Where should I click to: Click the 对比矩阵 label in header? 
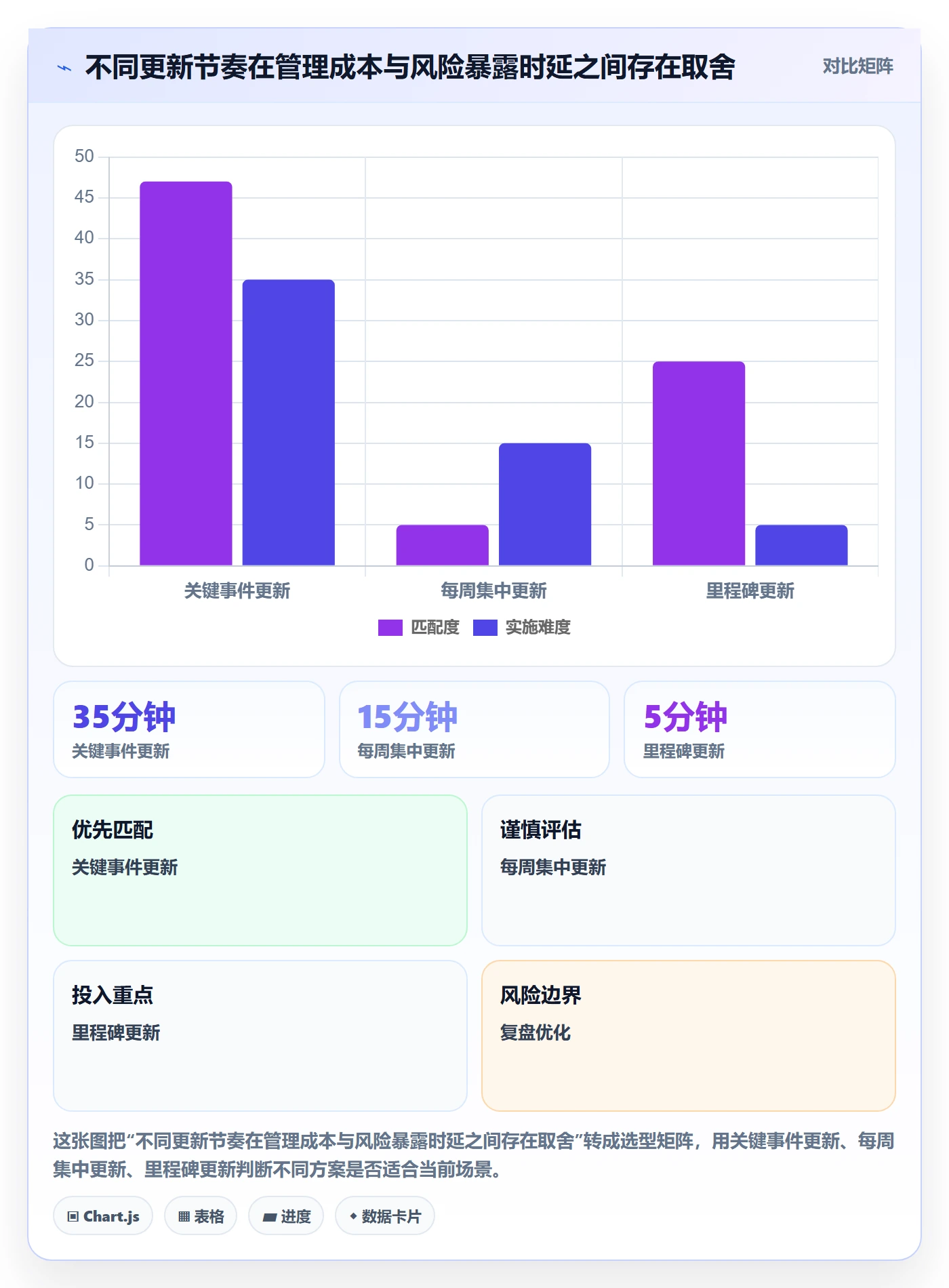(x=857, y=66)
